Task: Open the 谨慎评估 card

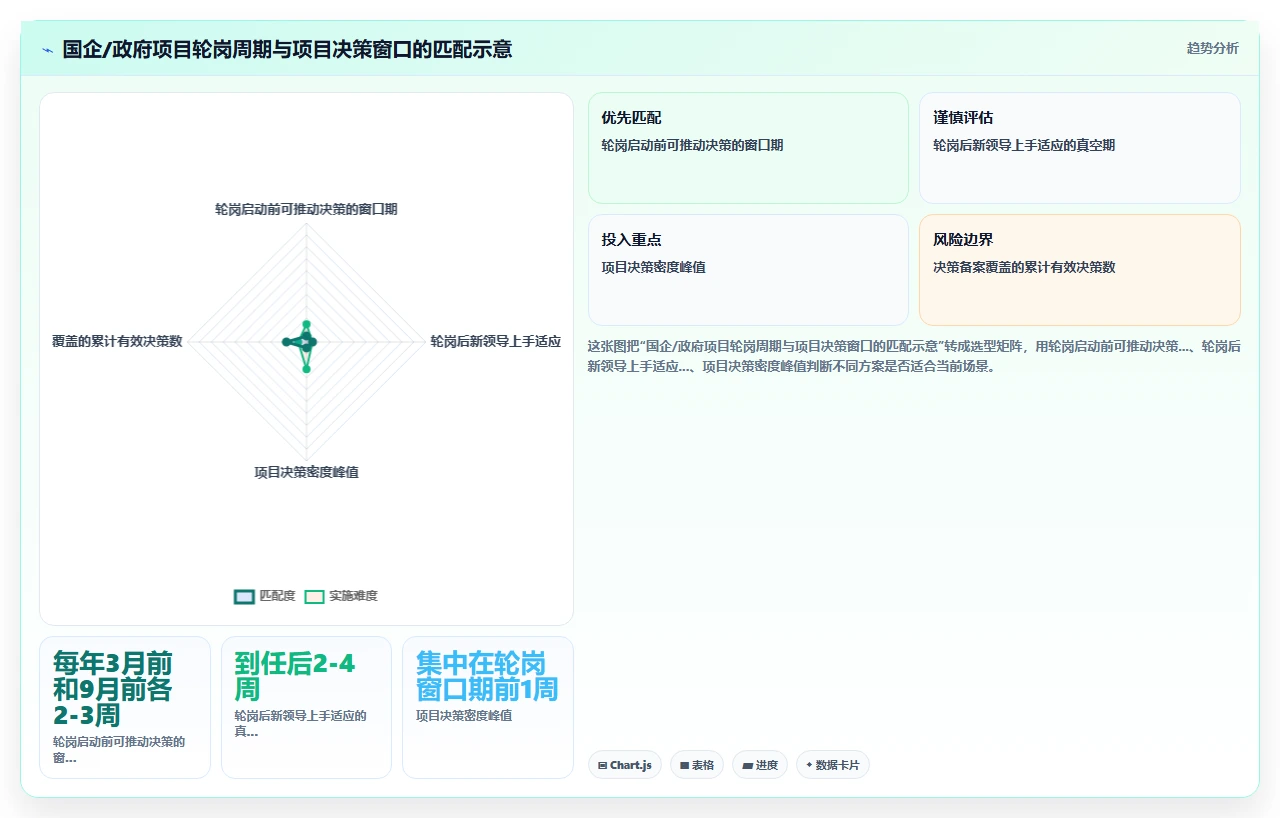Action: point(1080,148)
